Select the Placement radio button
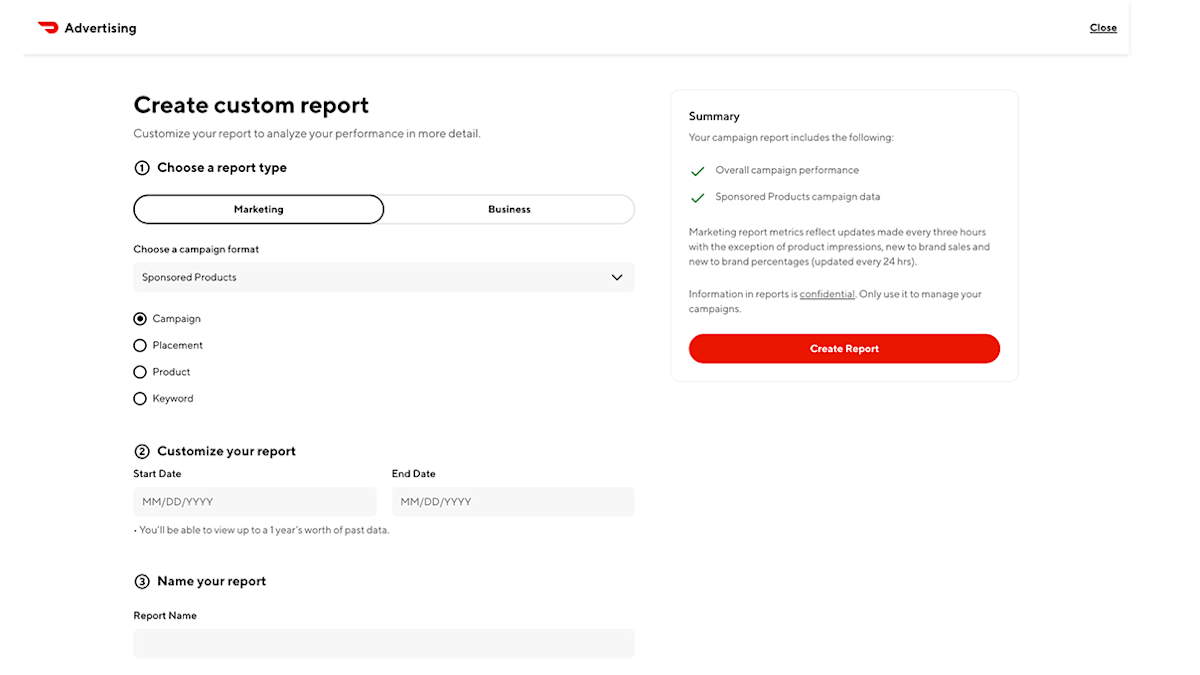The width and height of the screenshot is (1200, 675). pyautogui.click(x=140, y=344)
